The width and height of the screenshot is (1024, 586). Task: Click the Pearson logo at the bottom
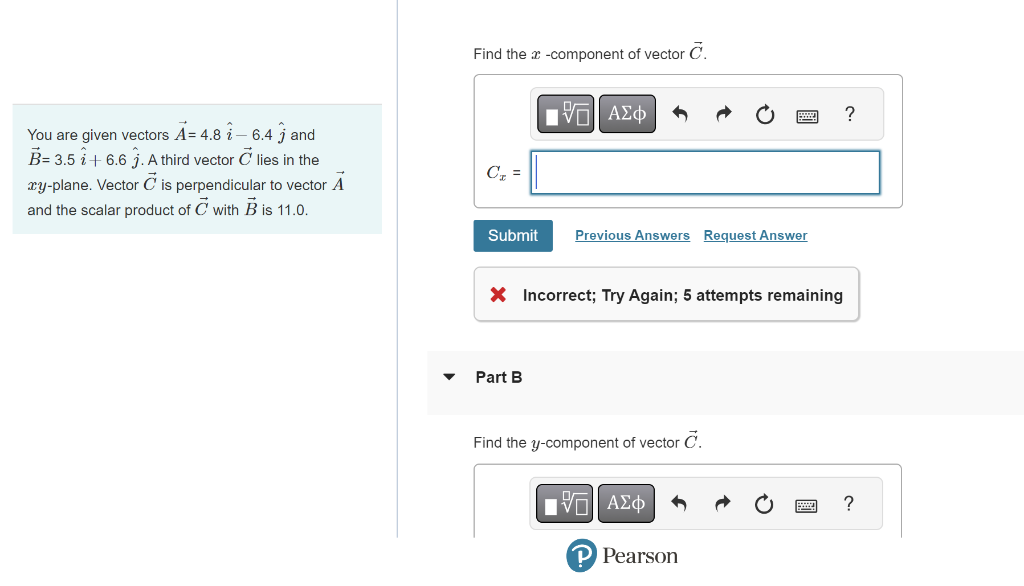pos(622,556)
